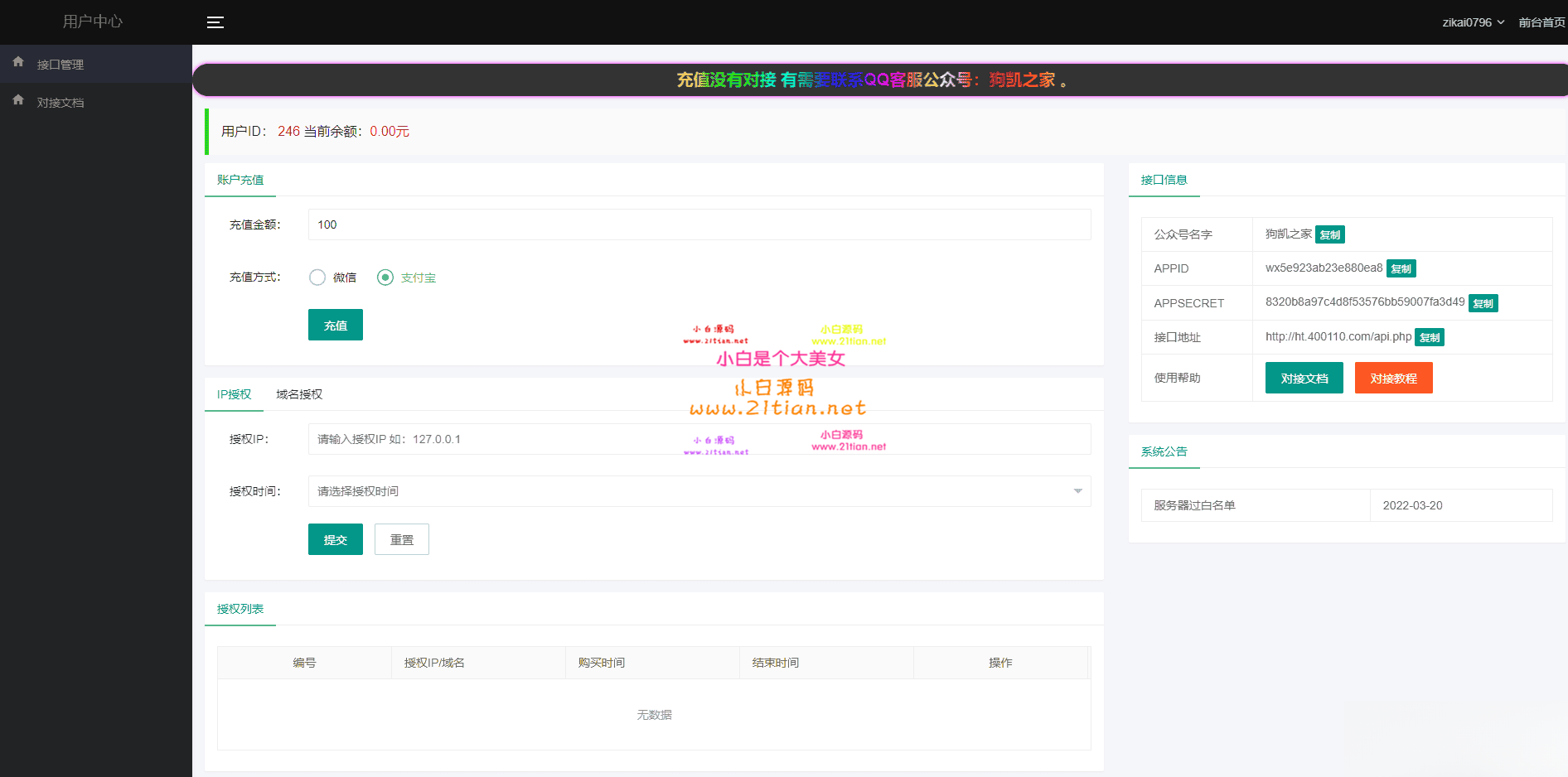The height and width of the screenshot is (777, 1568).
Task: Select the IP授权 tab
Action: click(233, 393)
